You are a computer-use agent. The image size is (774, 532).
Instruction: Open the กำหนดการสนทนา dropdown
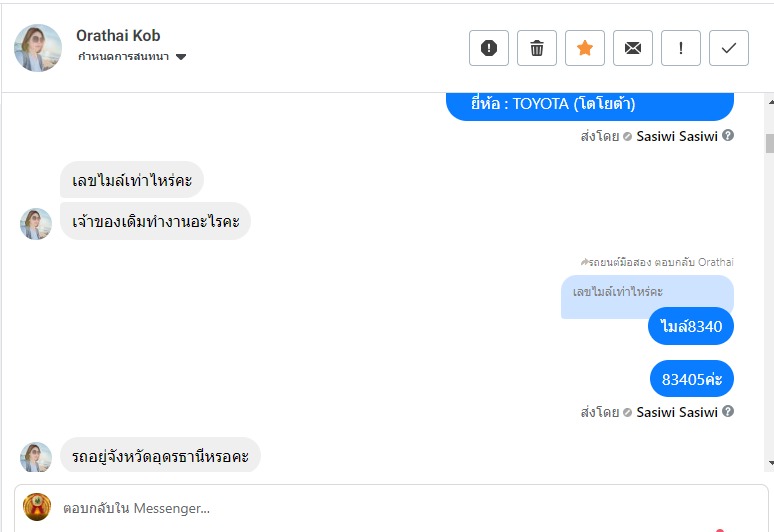click(x=132, y=57)
